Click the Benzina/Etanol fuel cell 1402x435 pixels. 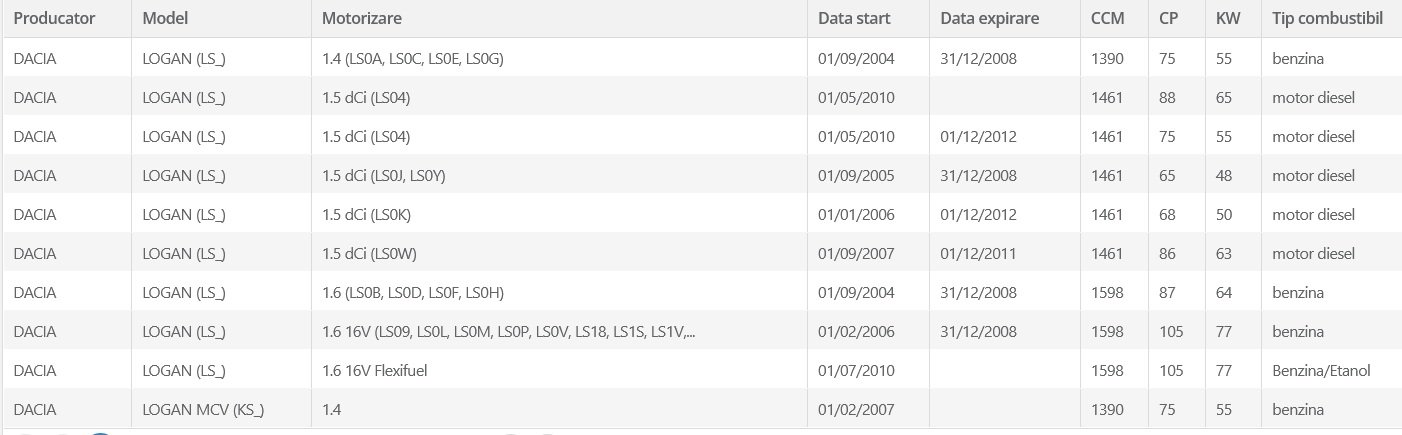pos(1331,370)
